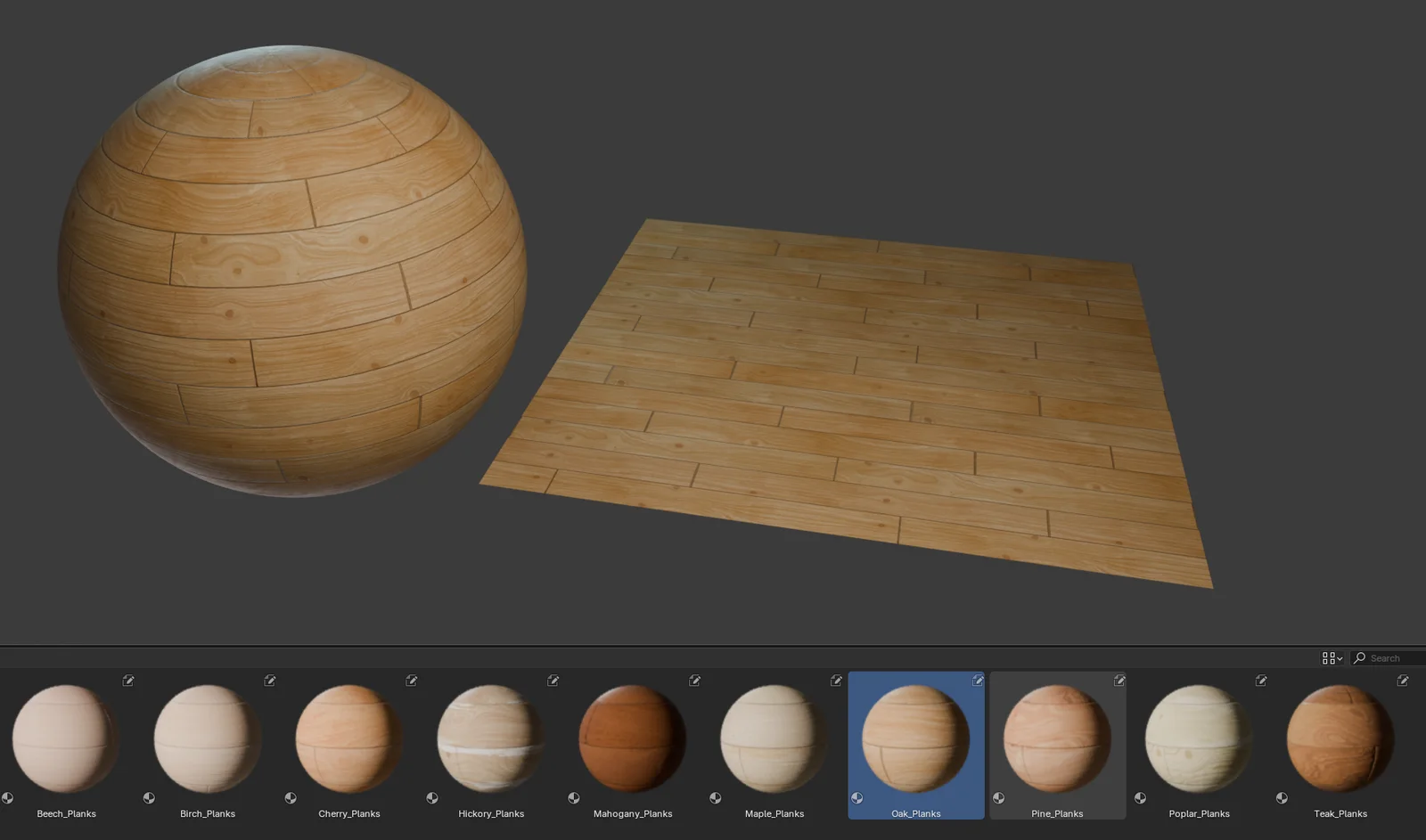Click inside the Search input field
Image resolution: width=1426 pixels, height=840 pixels.
[1390, 657]
